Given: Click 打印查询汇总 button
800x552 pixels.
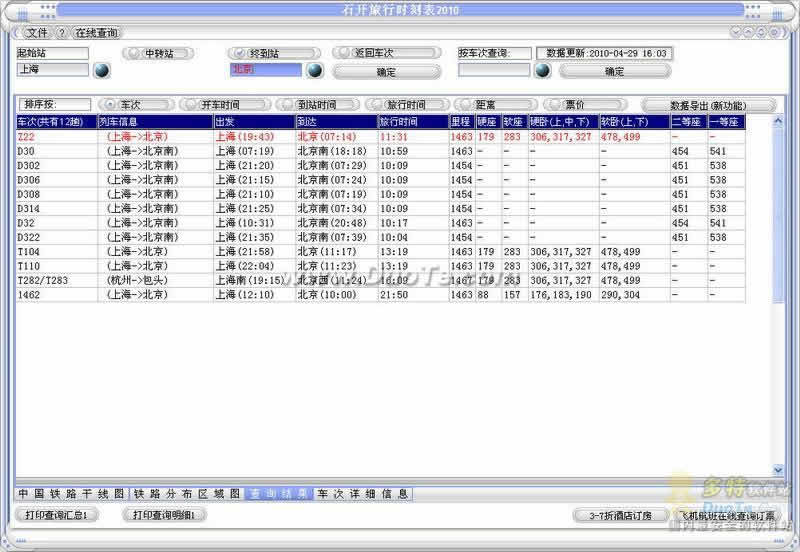Looking at the screenshot, I should (56, 515).
